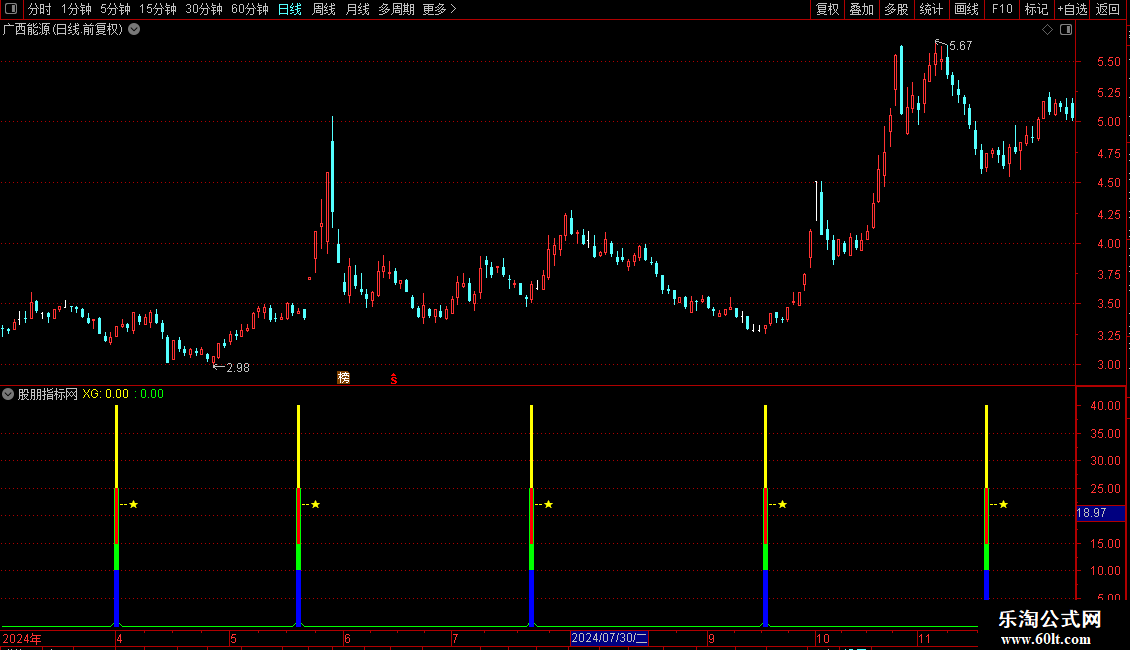This screenshot has height=650, width=1130.
Task: Select the 5分钟 period
Action: click(x=115, y=9)
